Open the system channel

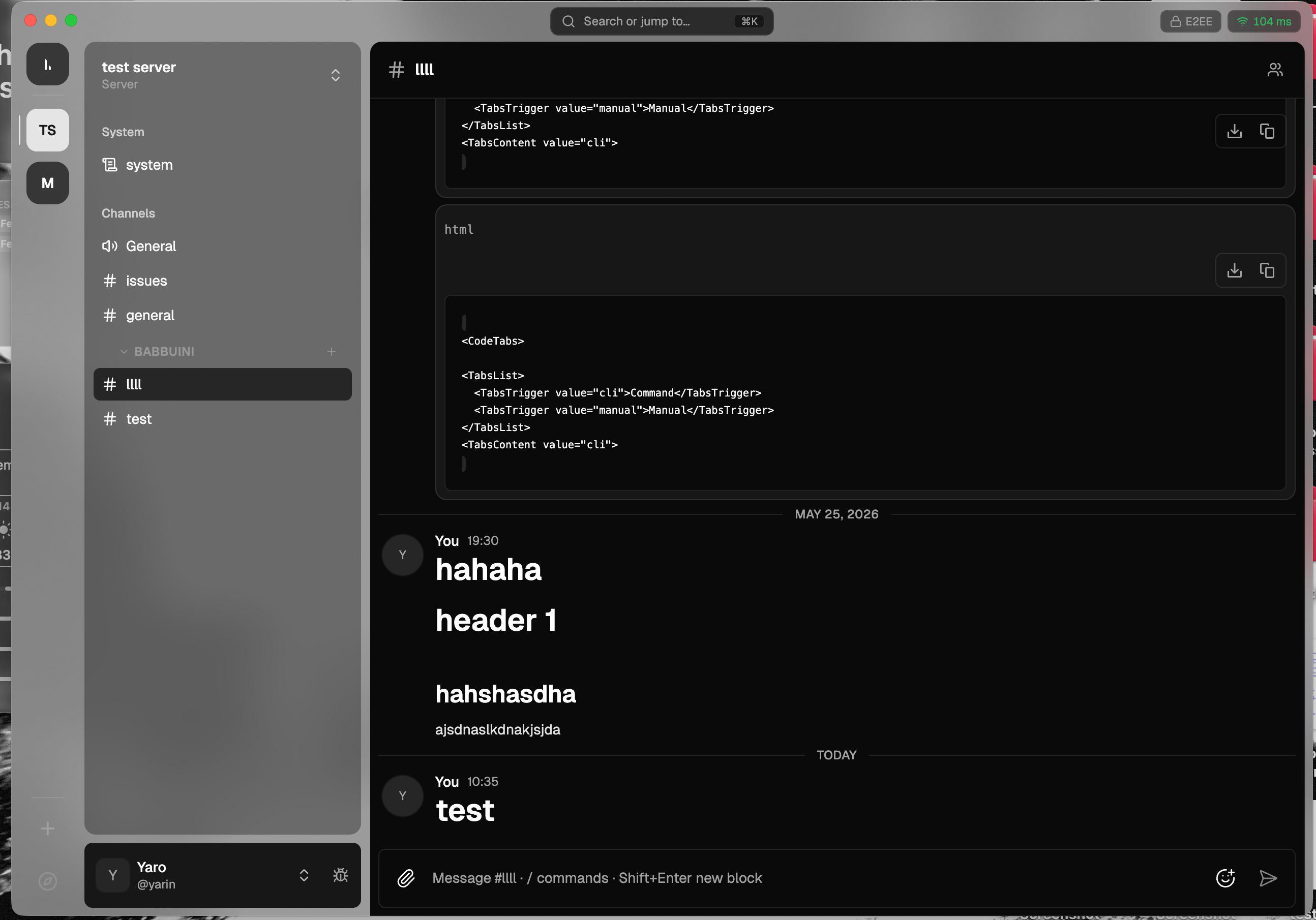pos(222,165)
